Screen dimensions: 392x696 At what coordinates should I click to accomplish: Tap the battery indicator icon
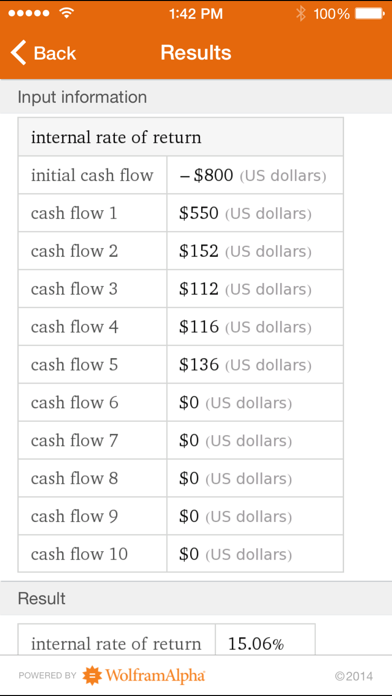370,14
